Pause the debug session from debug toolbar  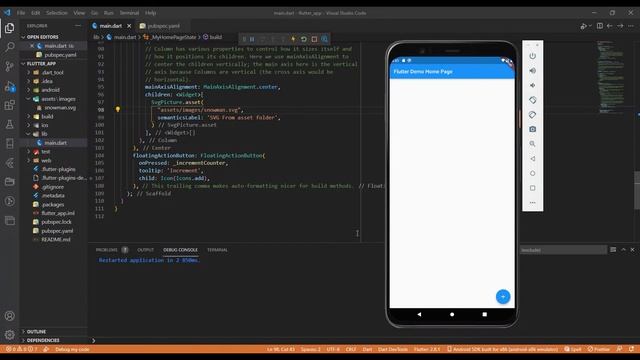pos(252,39)
